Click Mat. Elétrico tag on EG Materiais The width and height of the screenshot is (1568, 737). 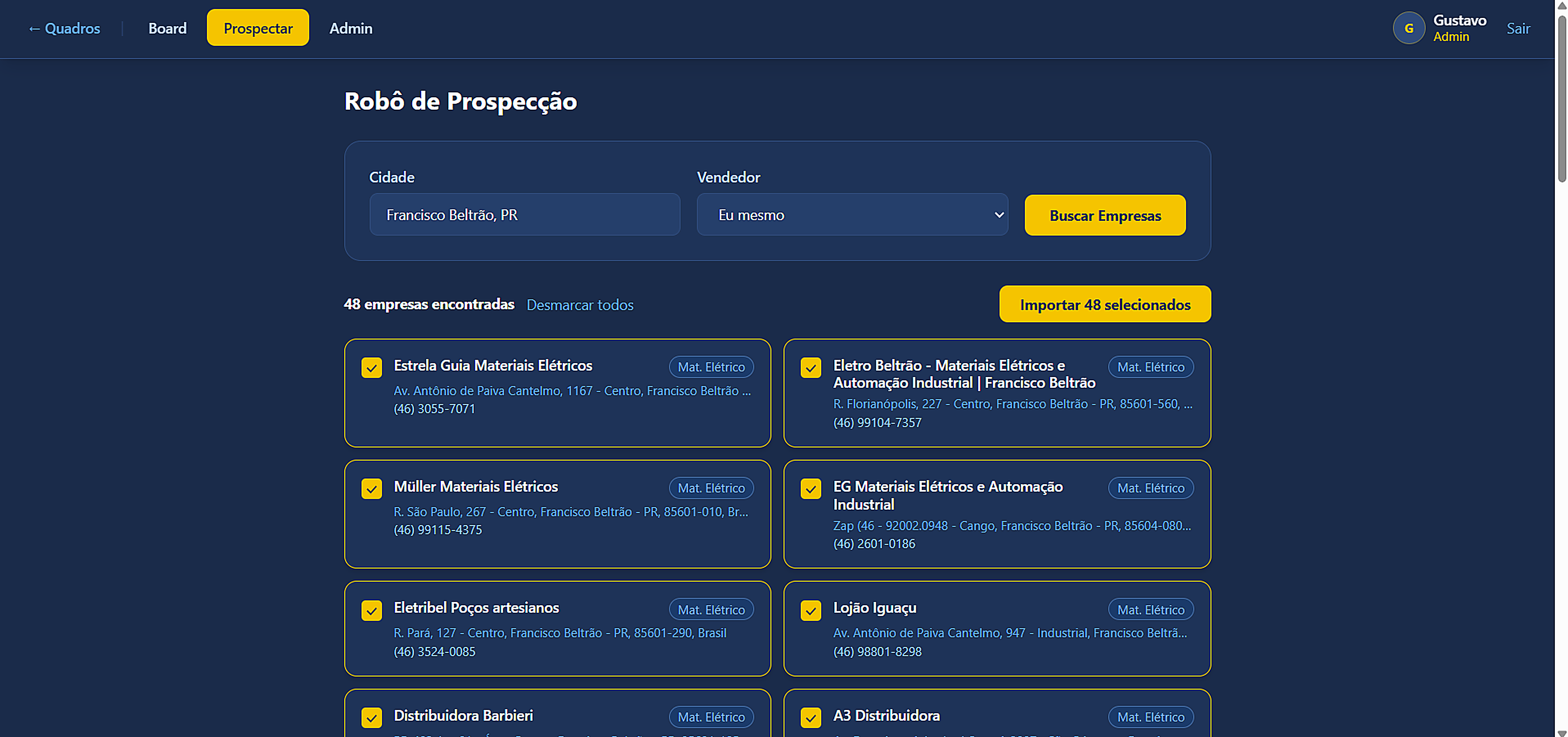[1150, 488]
